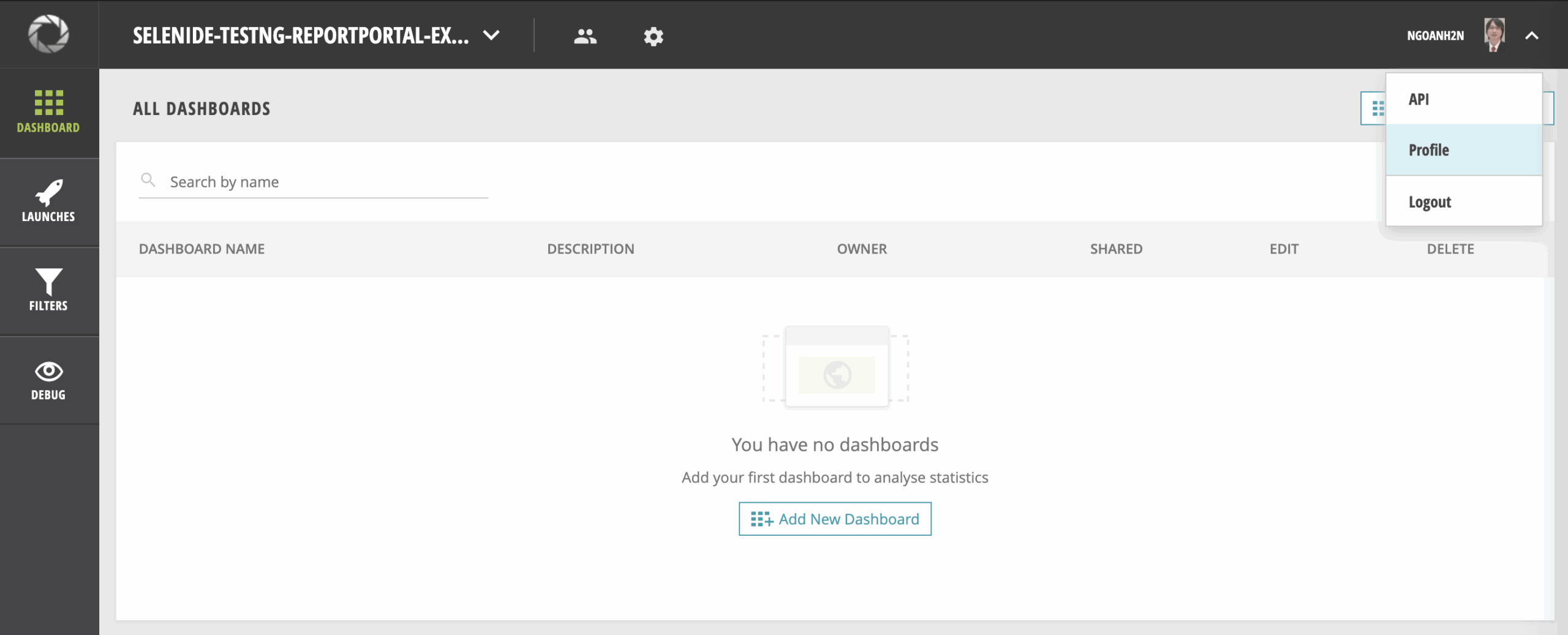Open project settings gear icon

(654, 36)
